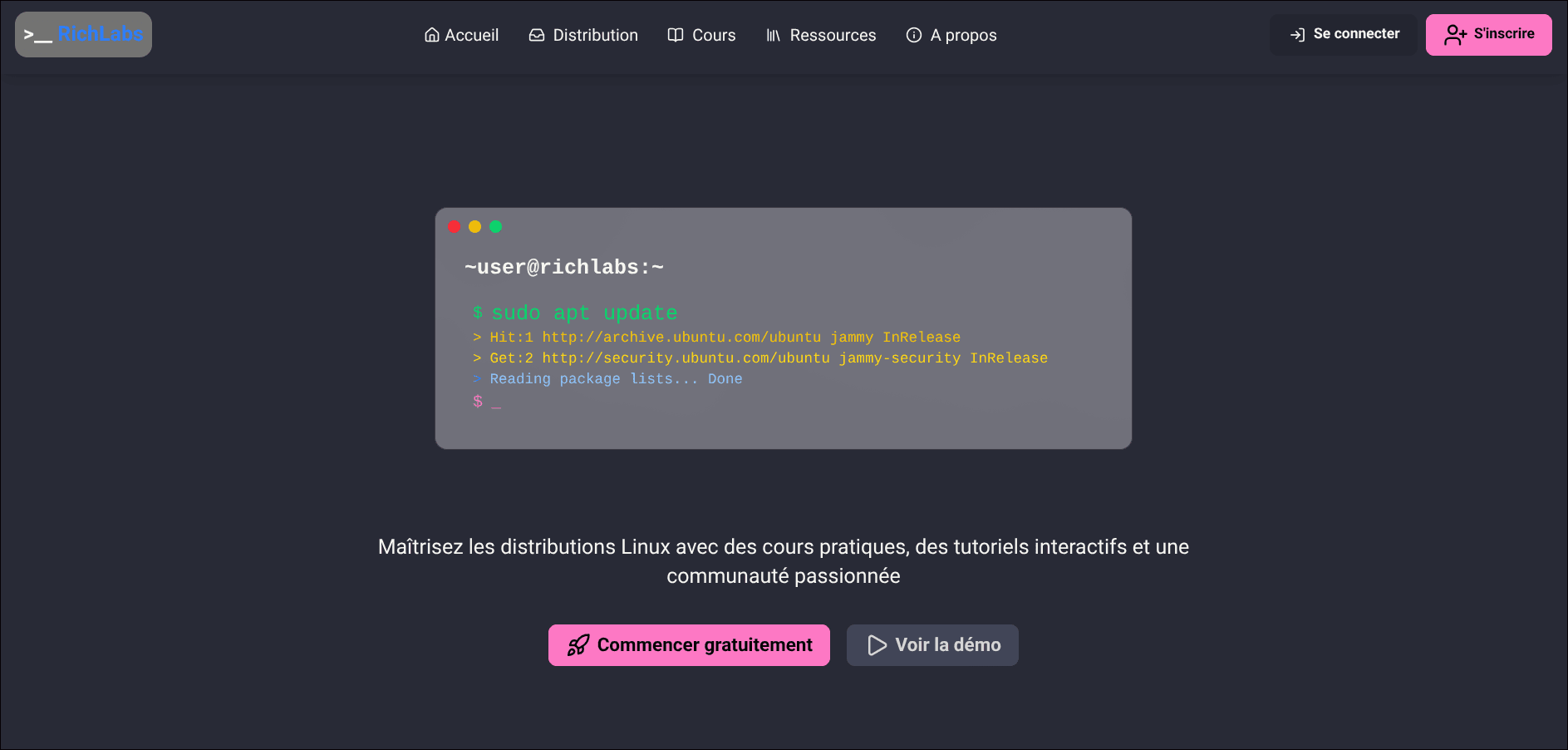Open the Cours section
This screenshot has height=750, width=1568.
(702, 35)
